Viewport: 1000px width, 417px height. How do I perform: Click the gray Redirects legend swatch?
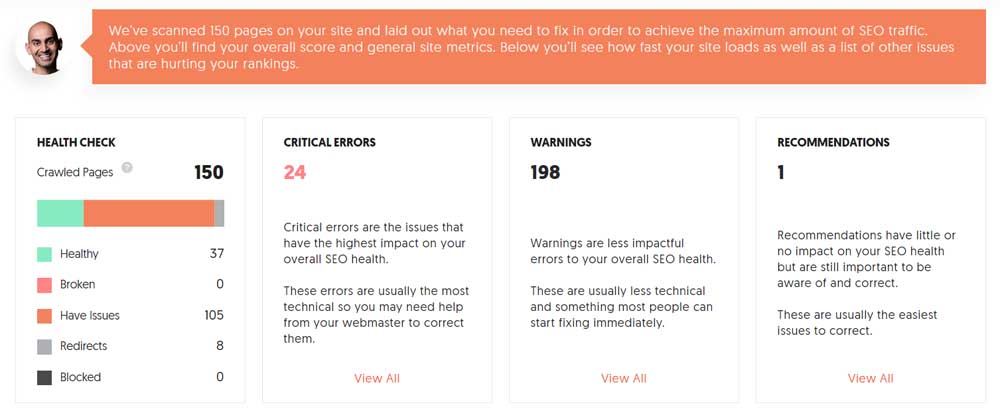[x=44, y=346]
